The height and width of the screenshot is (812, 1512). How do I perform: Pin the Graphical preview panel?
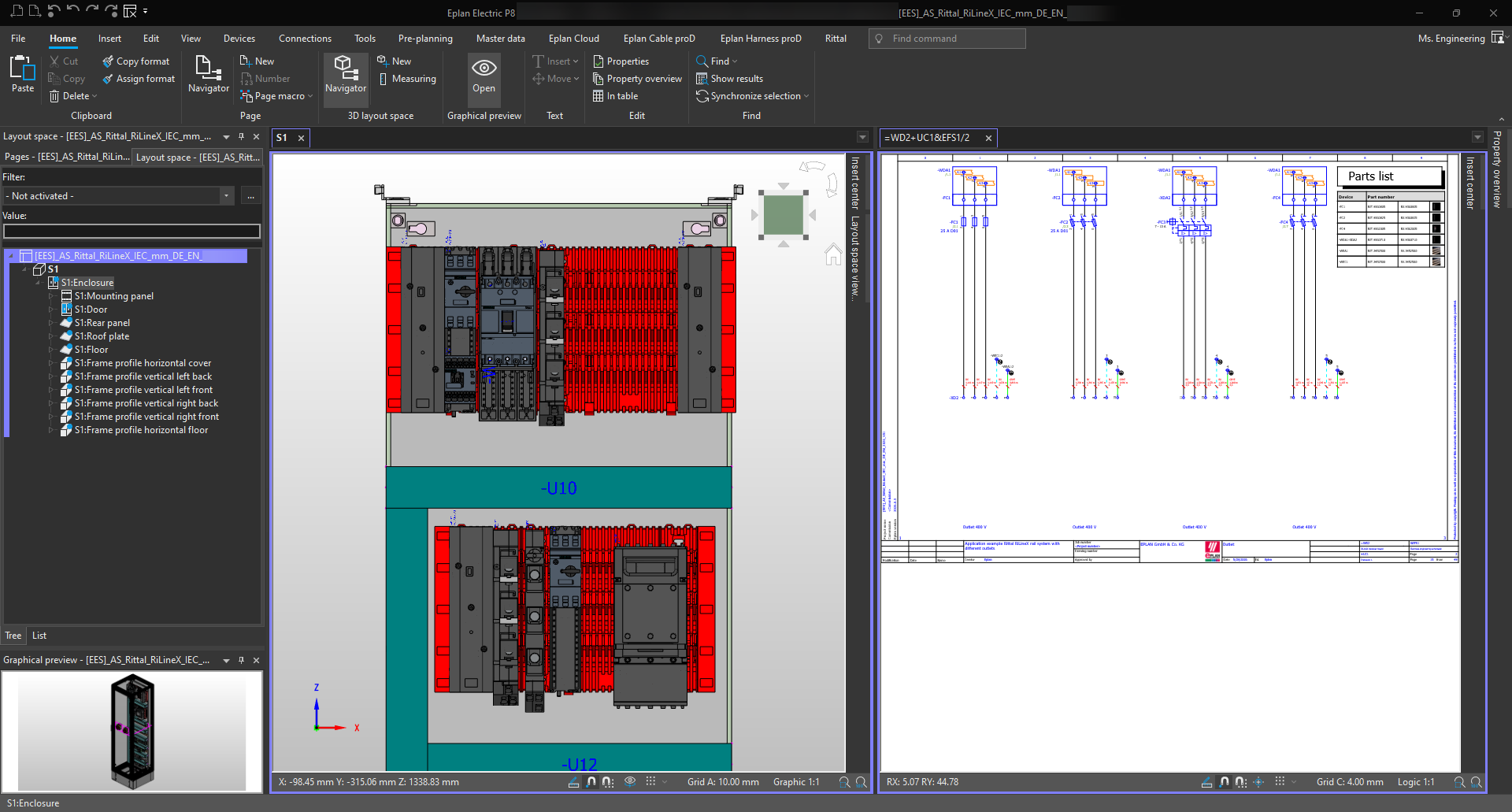242,660
